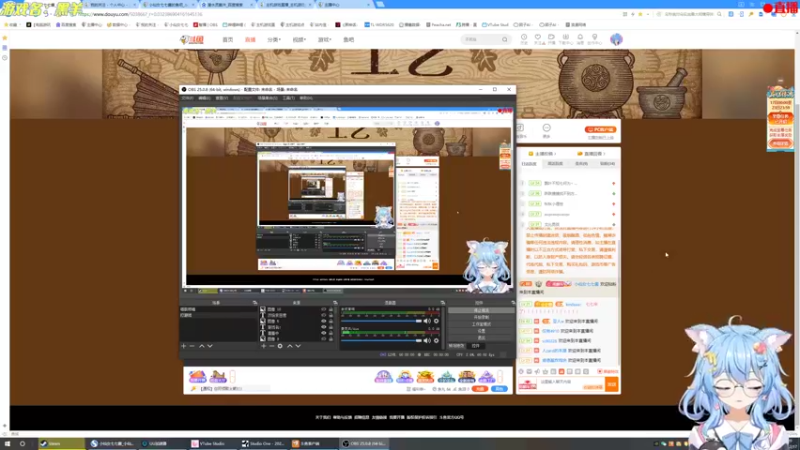Open 主播空间 link arrow in chat panel

click(555, 154)
